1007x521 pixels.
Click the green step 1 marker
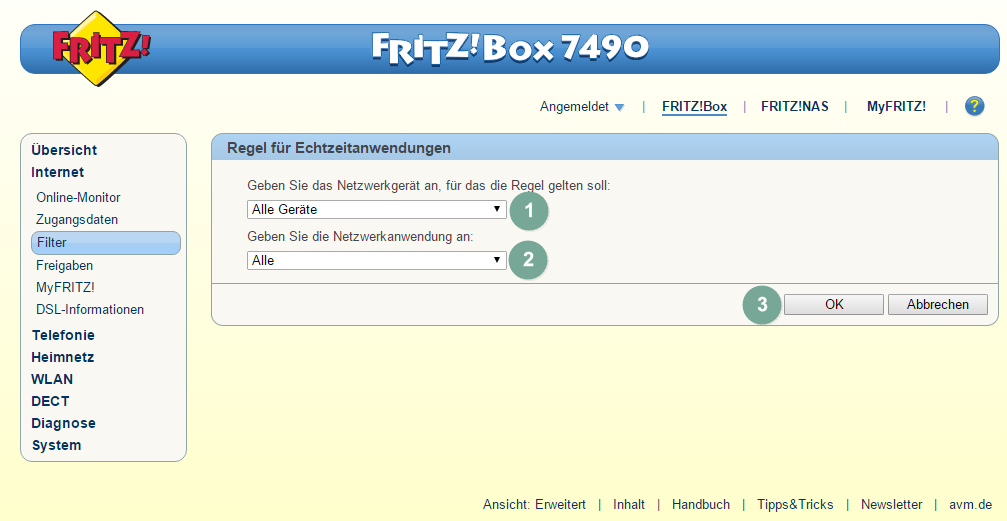(x=529, y=210)
